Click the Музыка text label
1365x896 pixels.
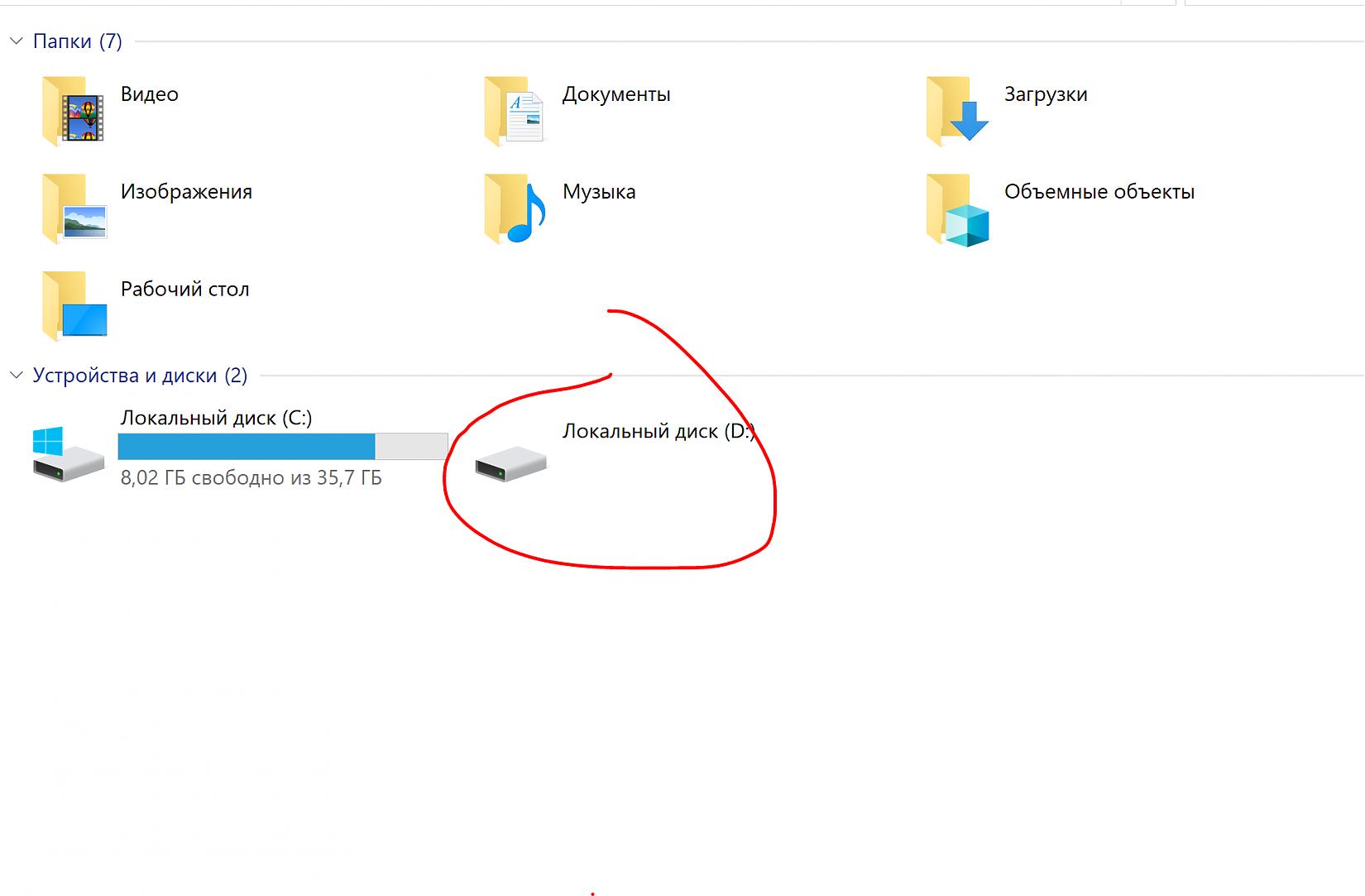(x=599, y=192)
